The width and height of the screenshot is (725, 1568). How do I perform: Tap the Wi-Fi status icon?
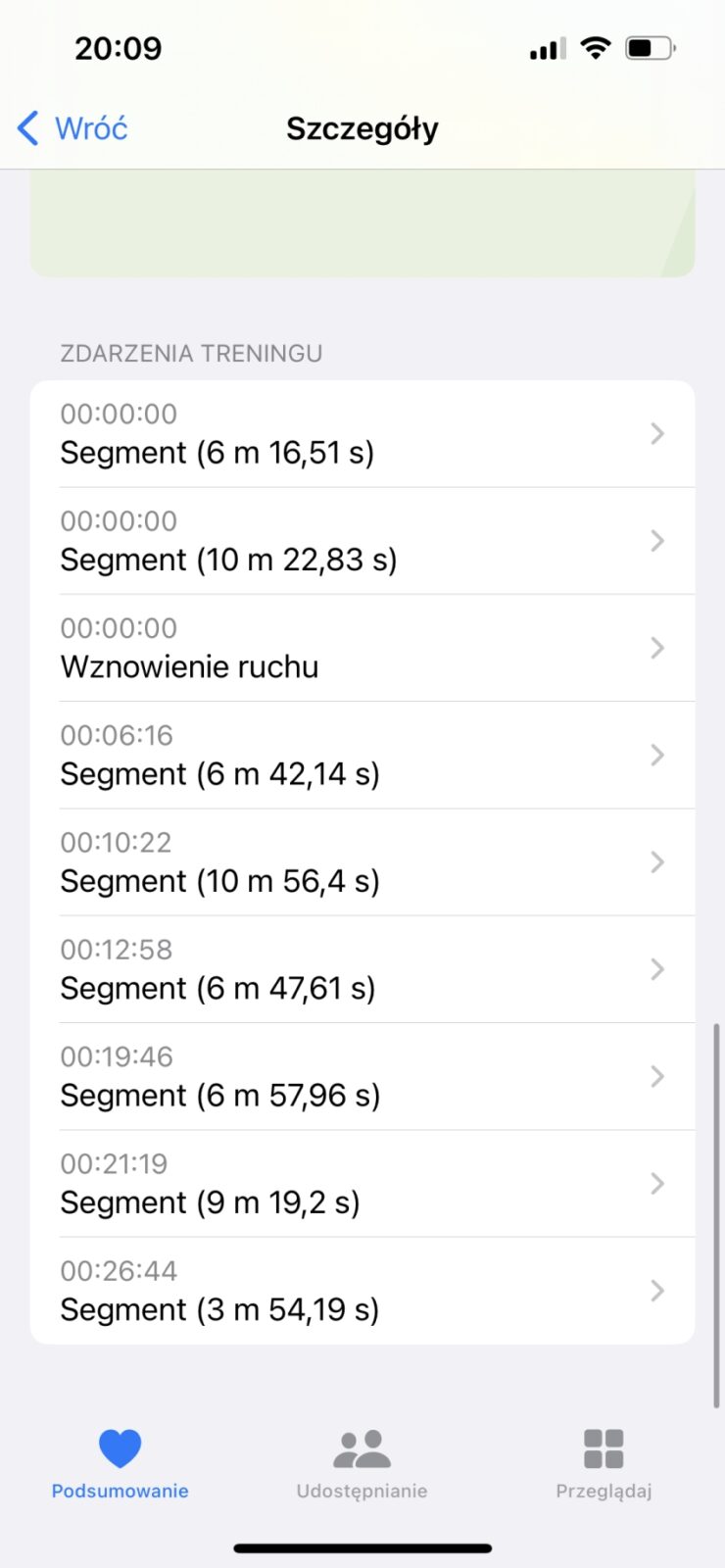[596, 48]
